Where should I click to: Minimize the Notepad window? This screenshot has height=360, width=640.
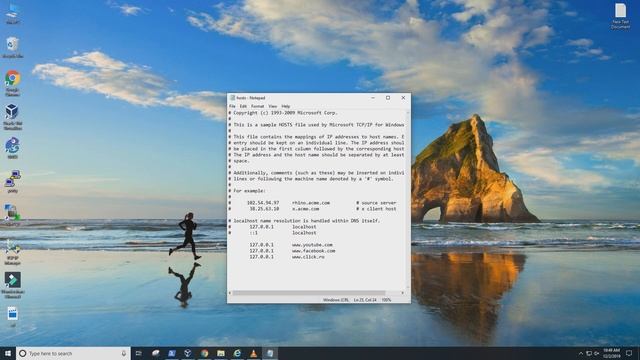(373, 98)
